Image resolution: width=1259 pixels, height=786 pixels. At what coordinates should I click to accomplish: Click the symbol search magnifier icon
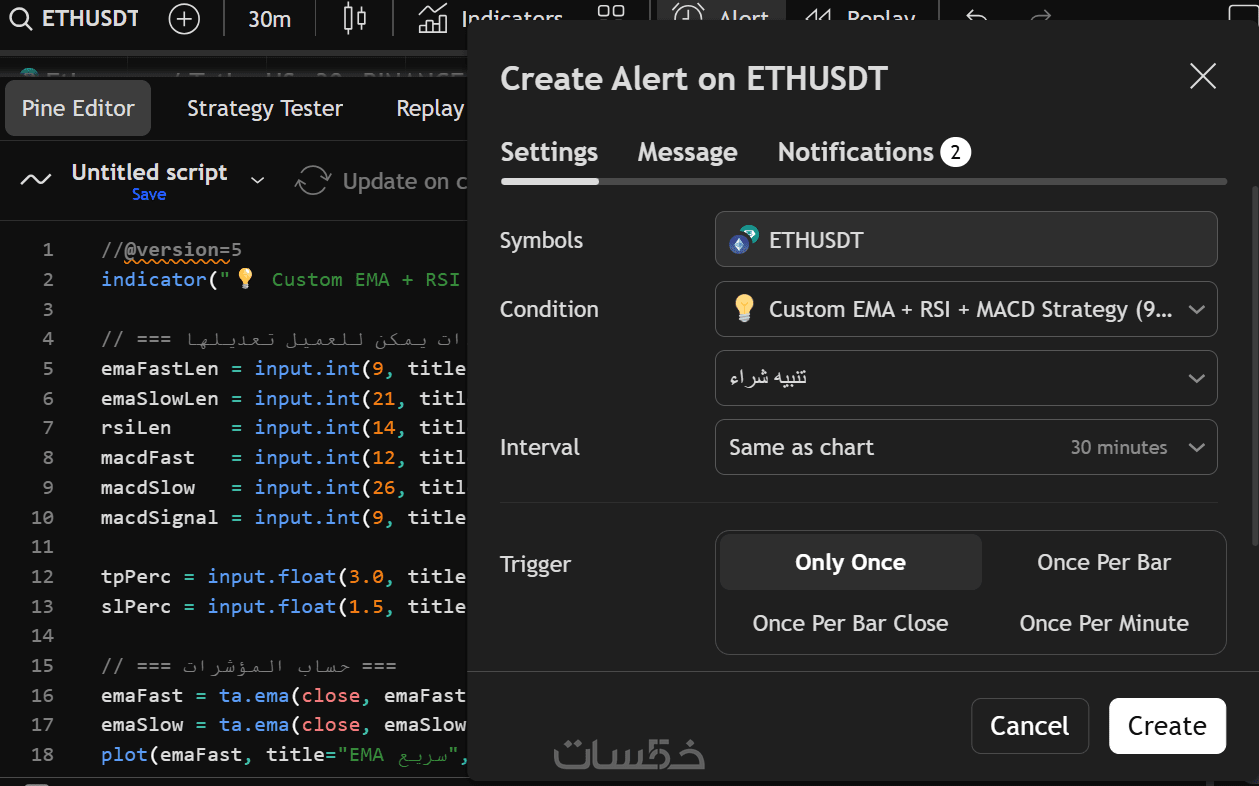coord(22,19)
